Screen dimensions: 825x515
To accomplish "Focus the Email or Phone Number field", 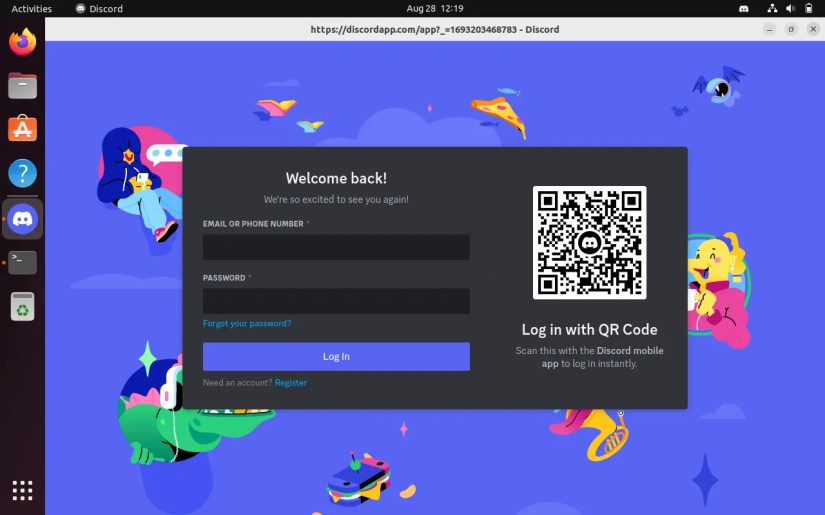I will click(x=336, y=247).
